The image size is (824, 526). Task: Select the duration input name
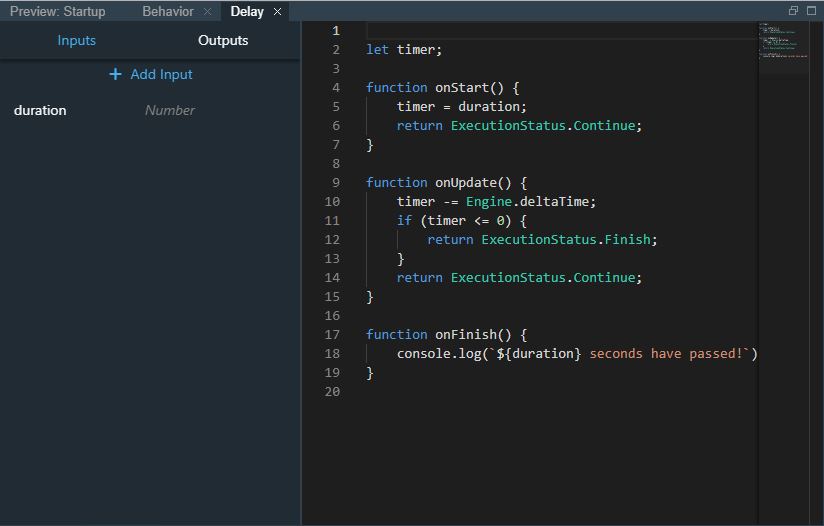(x=40, y=110)
